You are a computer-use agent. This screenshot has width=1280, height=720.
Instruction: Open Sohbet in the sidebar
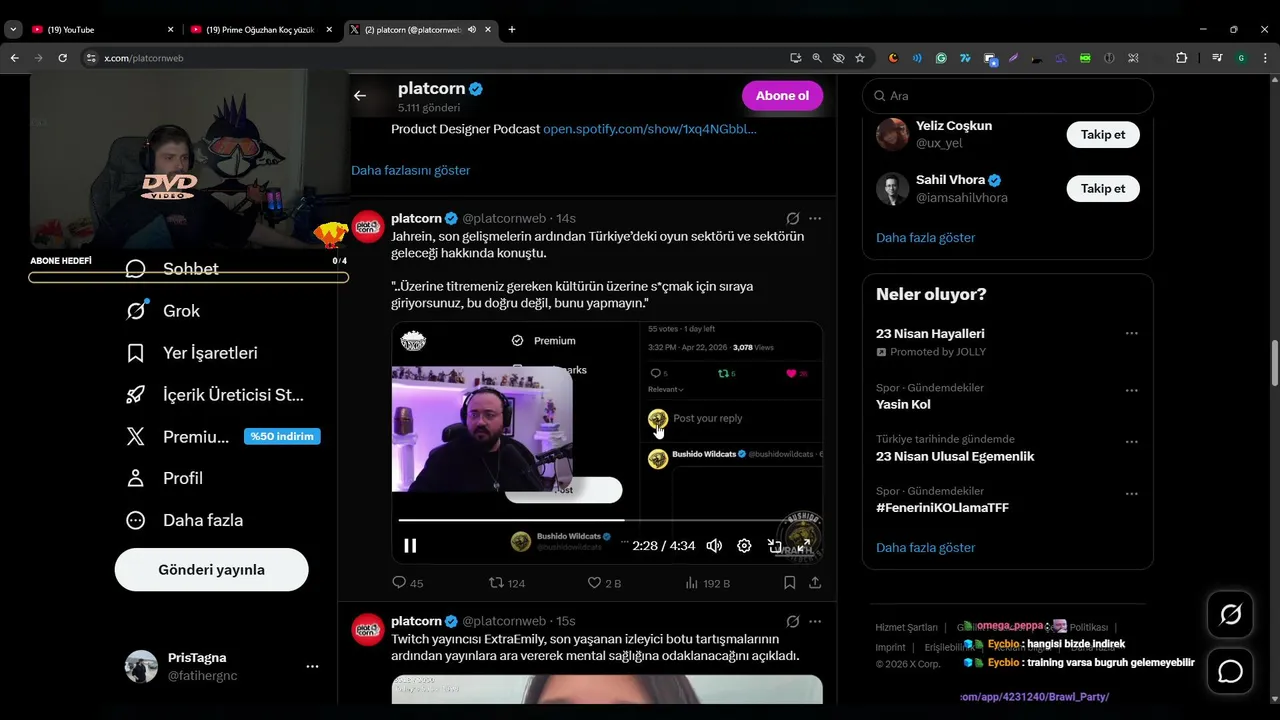pyautogui.click(x=173, y=269)
